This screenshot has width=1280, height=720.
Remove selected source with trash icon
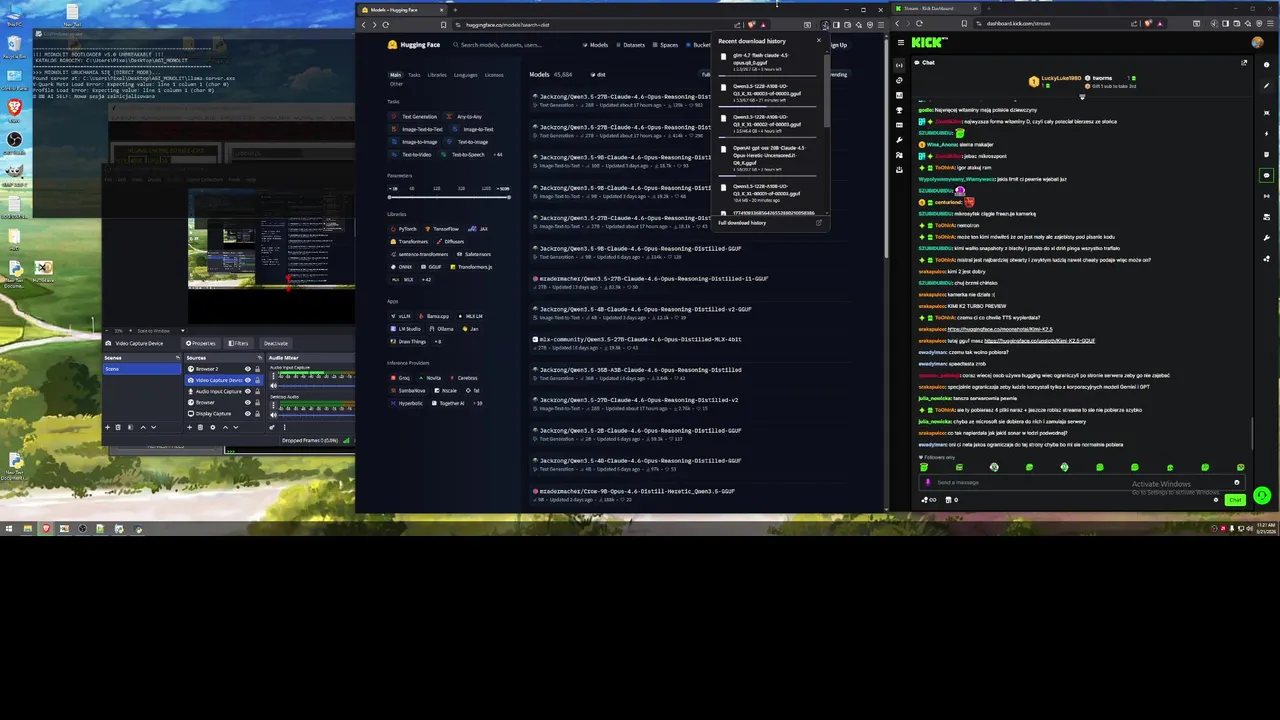tap(200, 427)
